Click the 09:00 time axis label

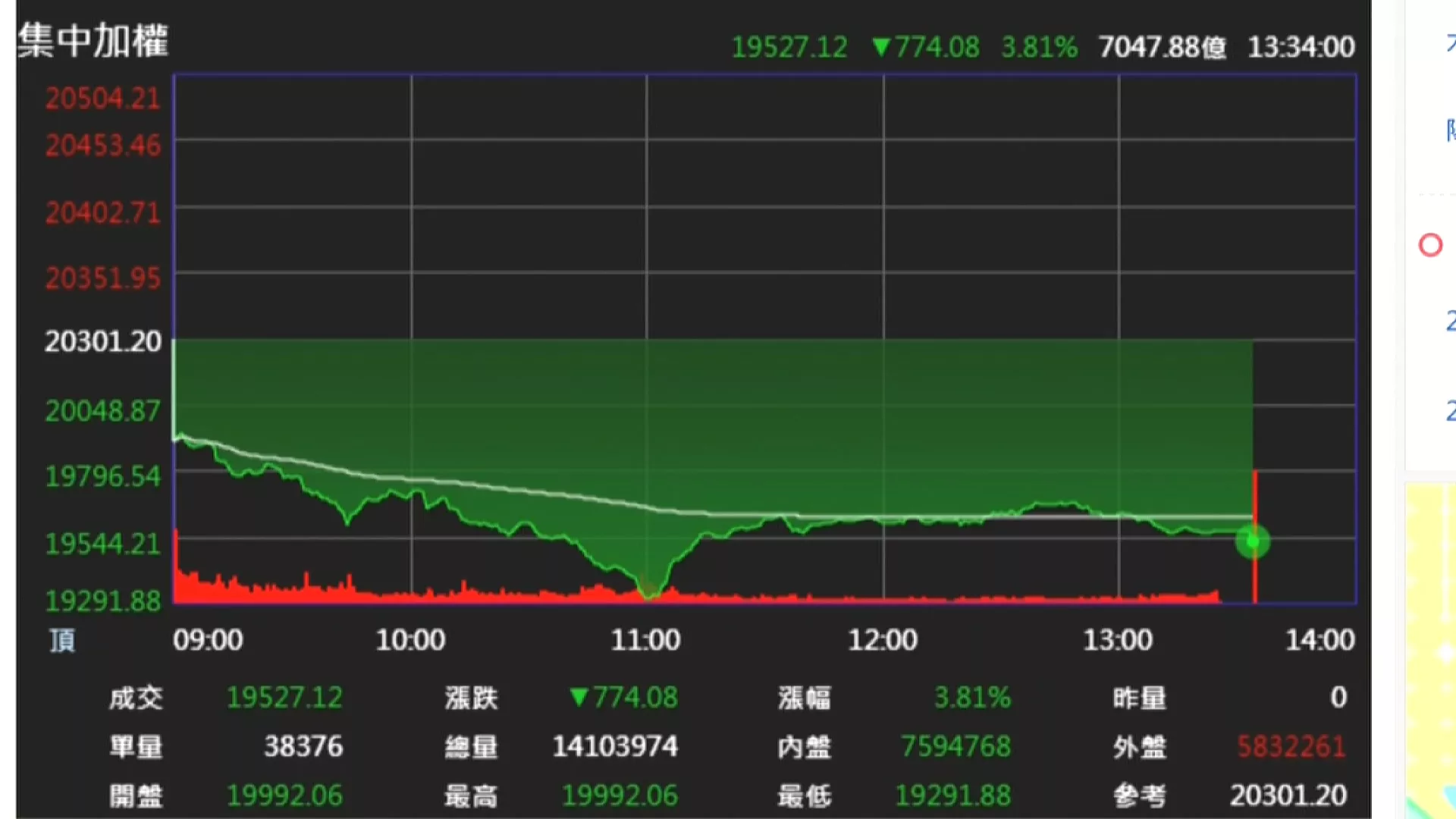pyautogui.click(x=208, y=640)
